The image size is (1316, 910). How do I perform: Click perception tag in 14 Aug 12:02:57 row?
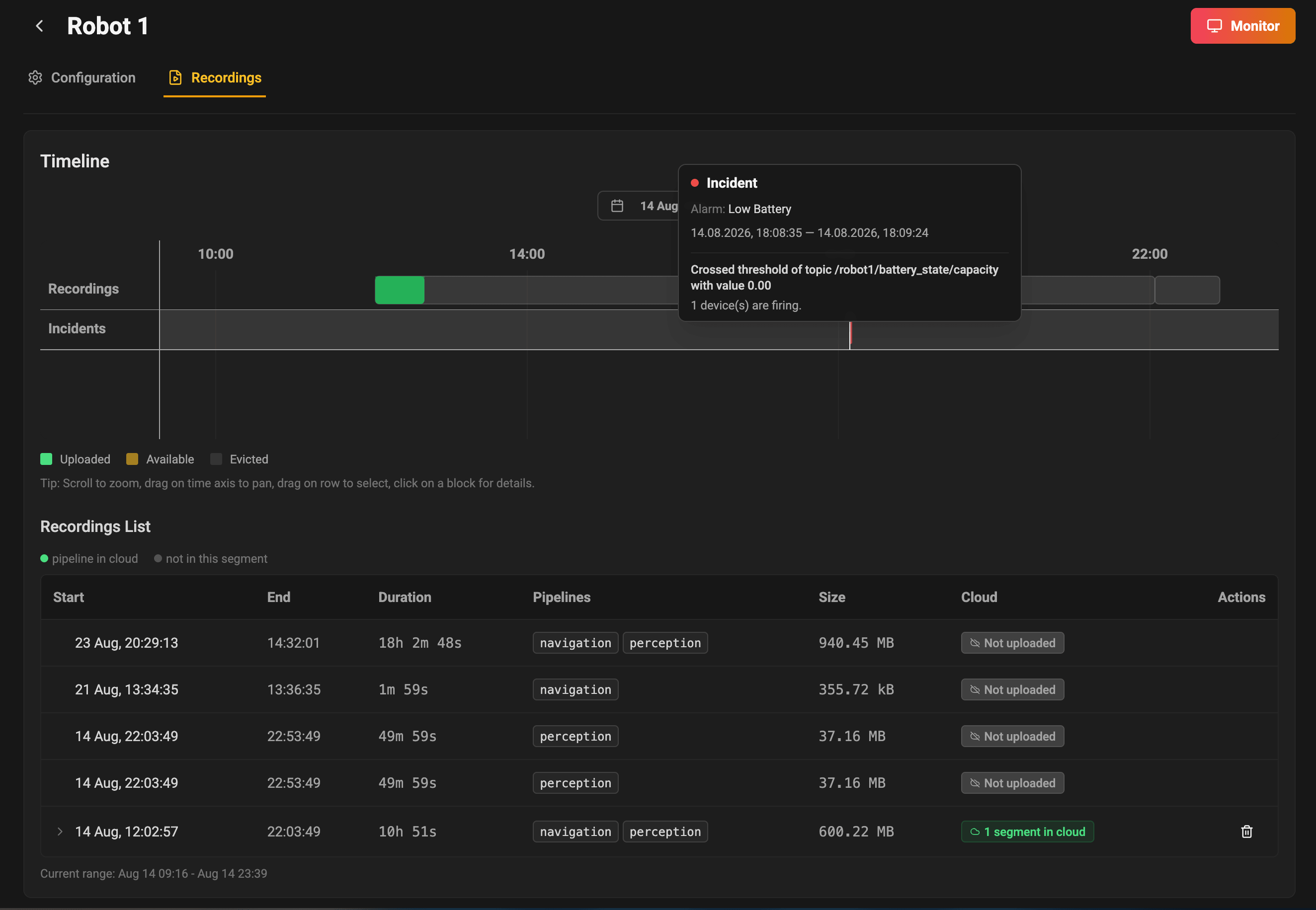tap(665, 832)
